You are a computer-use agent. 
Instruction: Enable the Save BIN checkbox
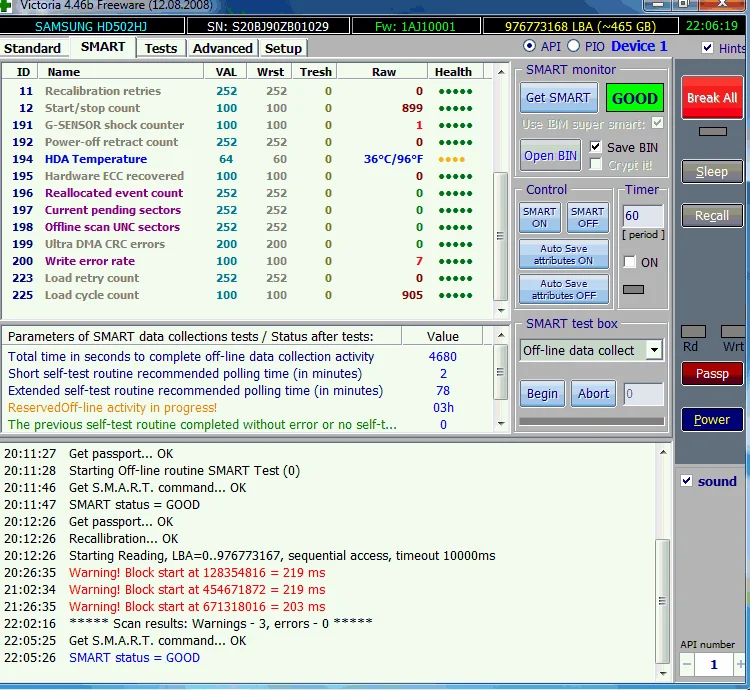point(597,147)
